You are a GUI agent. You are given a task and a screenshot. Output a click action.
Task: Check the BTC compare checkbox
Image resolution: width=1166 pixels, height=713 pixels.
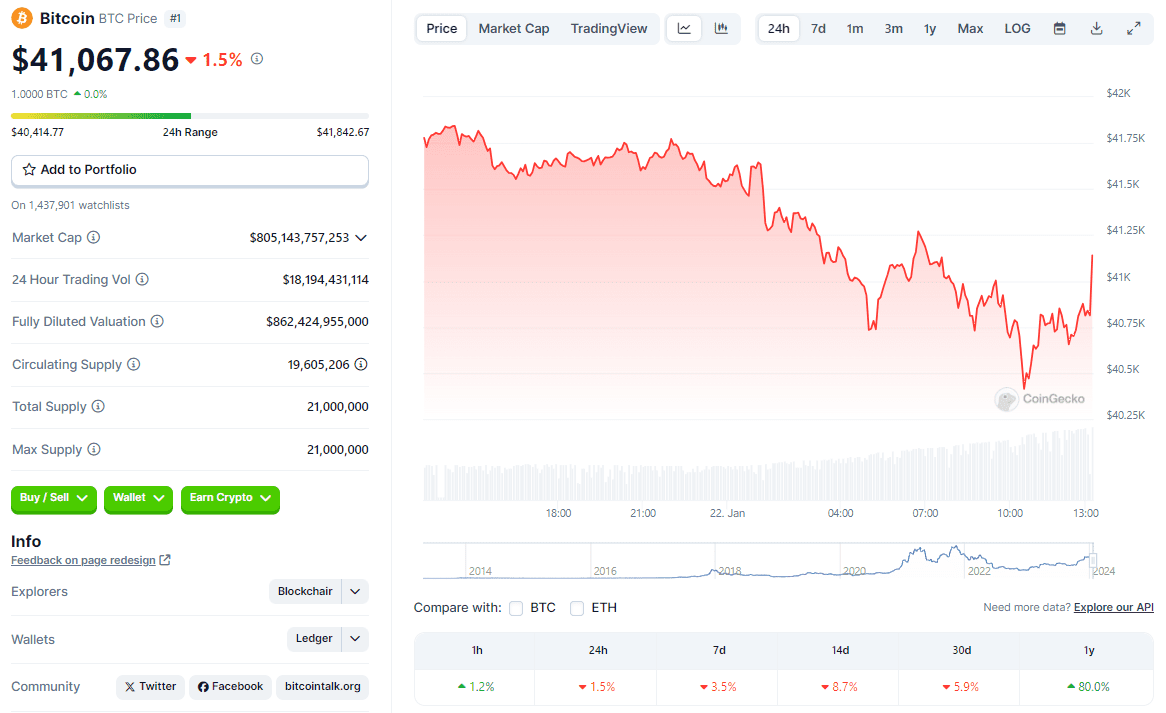(516, 608)
